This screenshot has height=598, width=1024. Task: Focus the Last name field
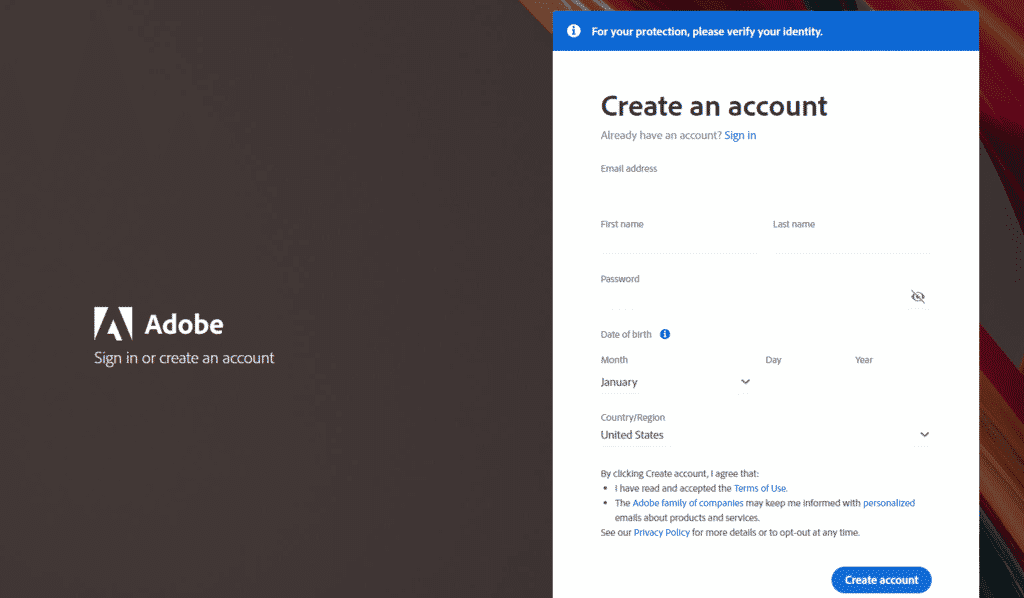tap(851, 243)
